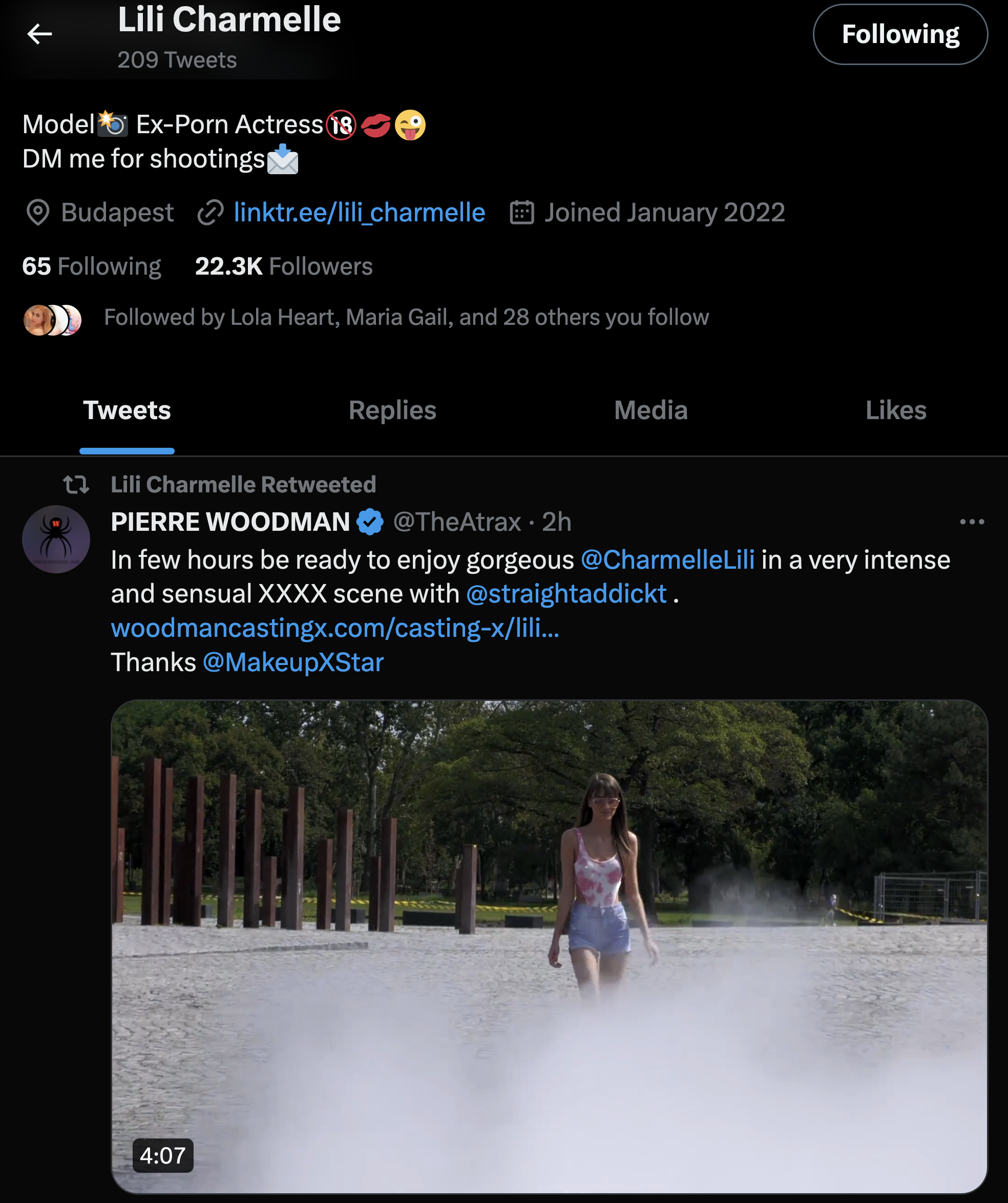
Task: Open the Media tab
Action: [x=650, y=410]
